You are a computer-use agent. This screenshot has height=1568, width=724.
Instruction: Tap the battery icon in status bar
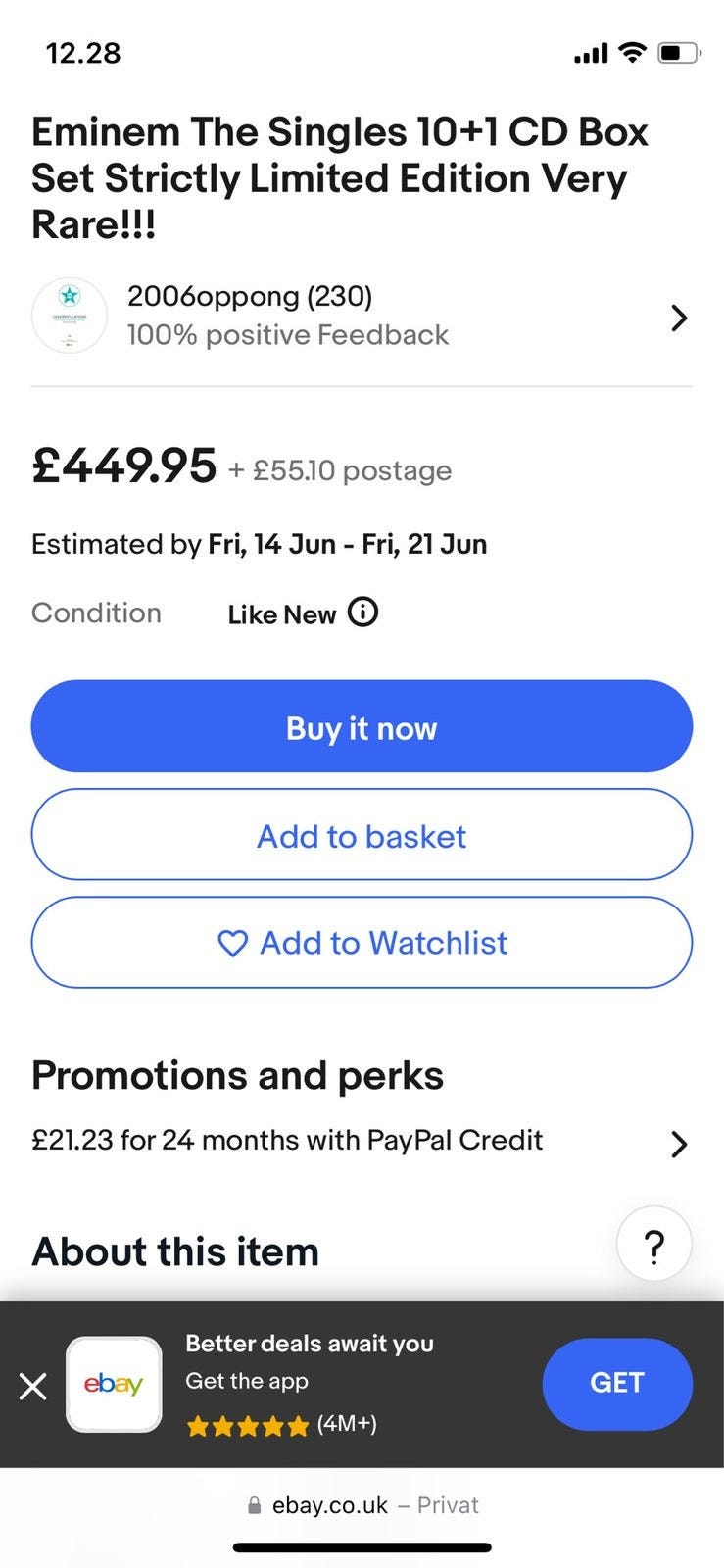point(678,53)
